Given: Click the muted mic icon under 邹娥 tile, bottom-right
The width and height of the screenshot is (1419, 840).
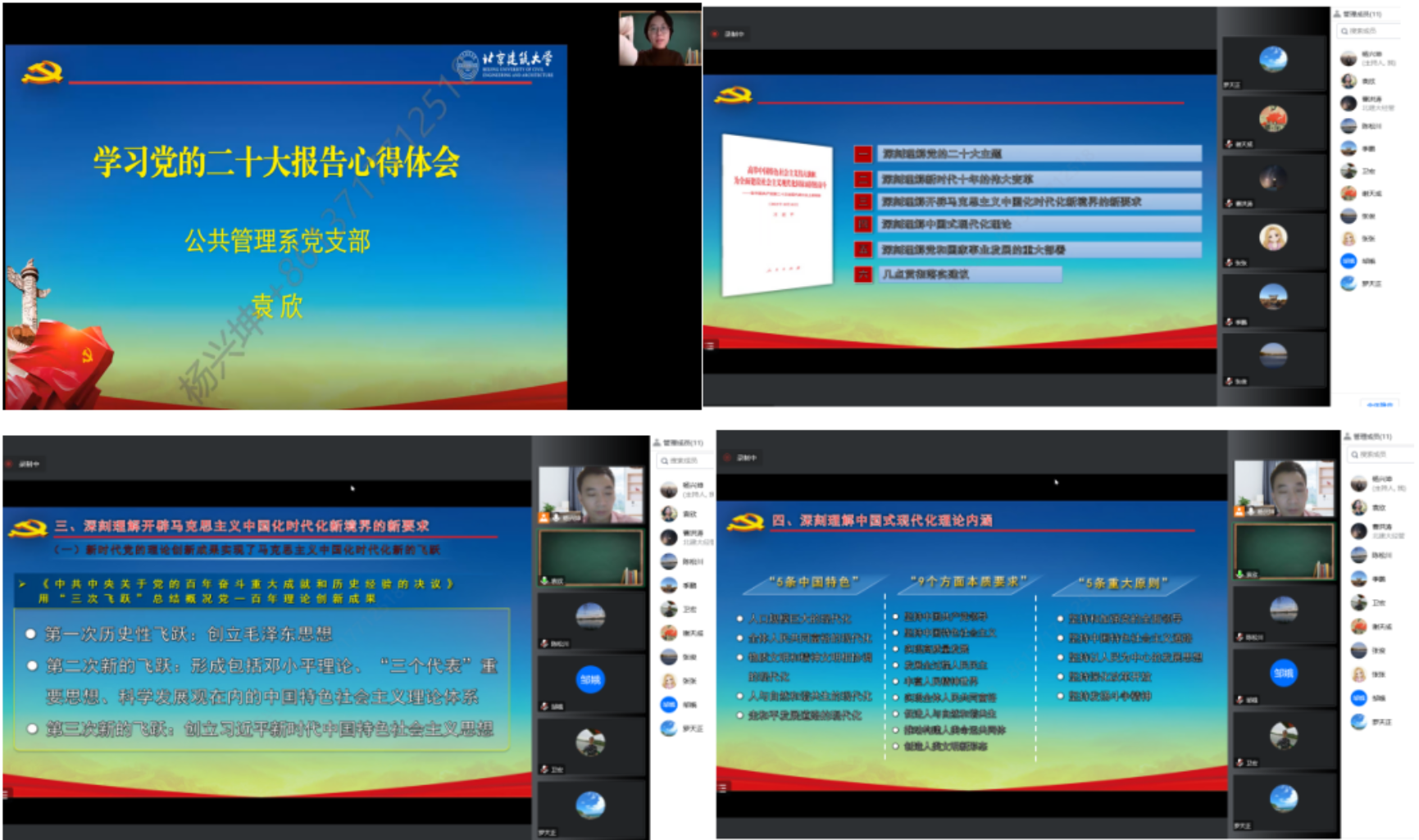Looking at the screenshot, I should point(1240,700).
